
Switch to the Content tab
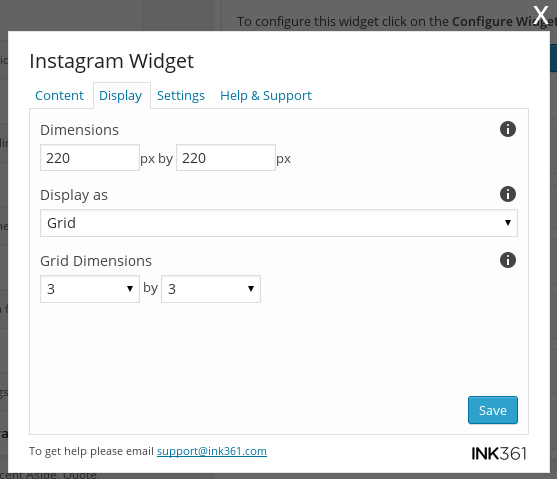coord(59,96)
